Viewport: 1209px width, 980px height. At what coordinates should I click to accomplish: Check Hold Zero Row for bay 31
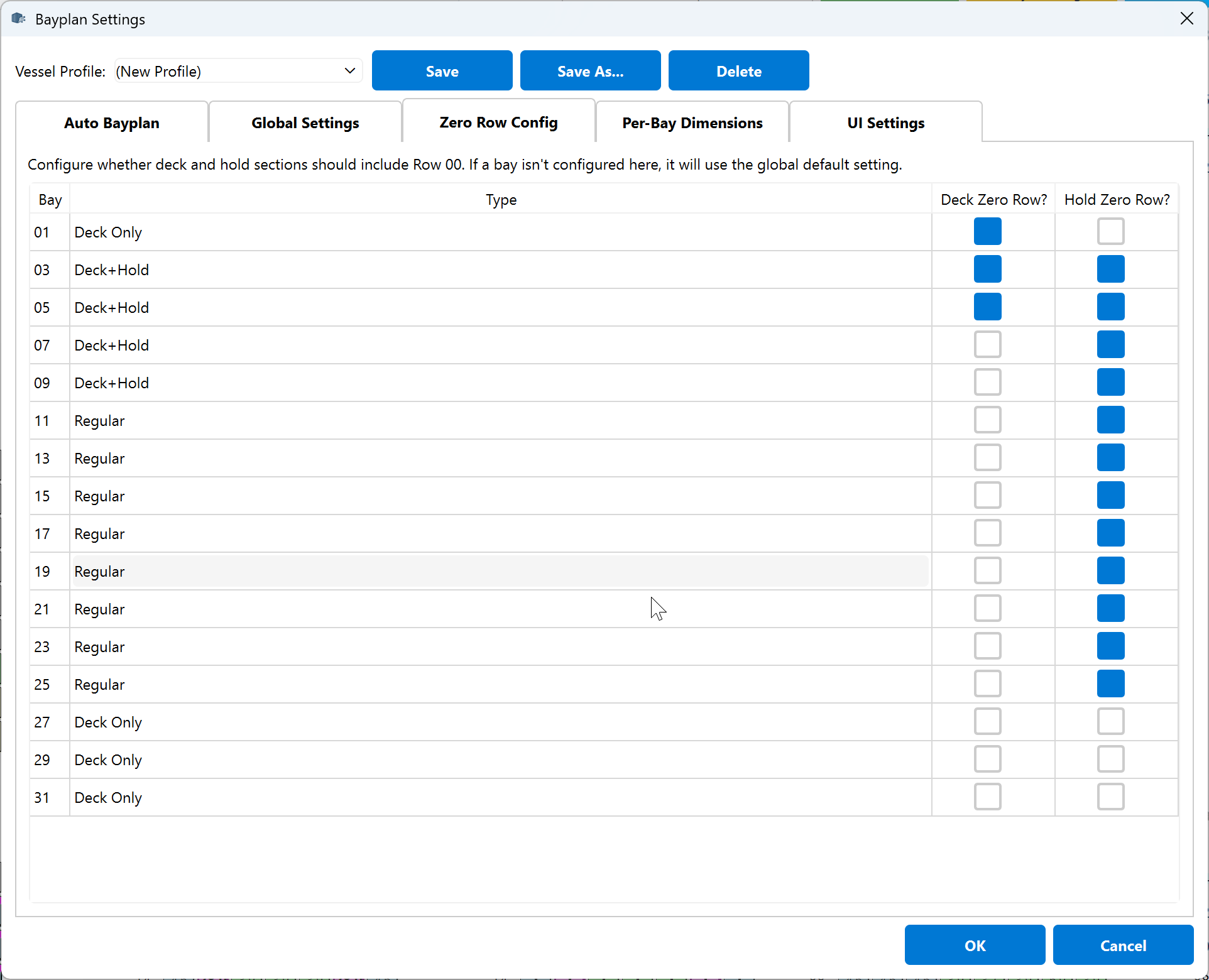coord(1110,797)
